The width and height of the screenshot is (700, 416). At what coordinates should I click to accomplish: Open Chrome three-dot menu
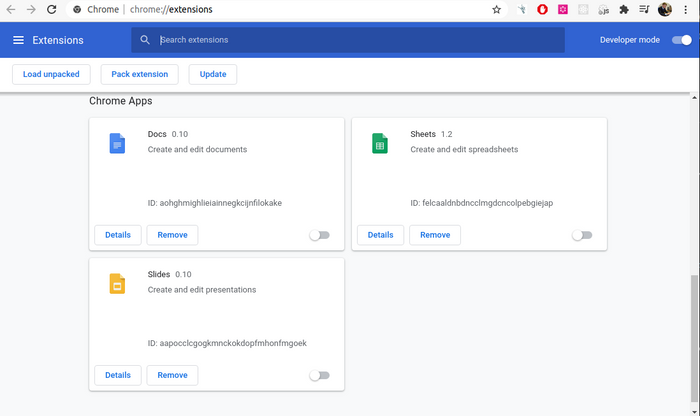pyautogui.click(x=686, y=9)
